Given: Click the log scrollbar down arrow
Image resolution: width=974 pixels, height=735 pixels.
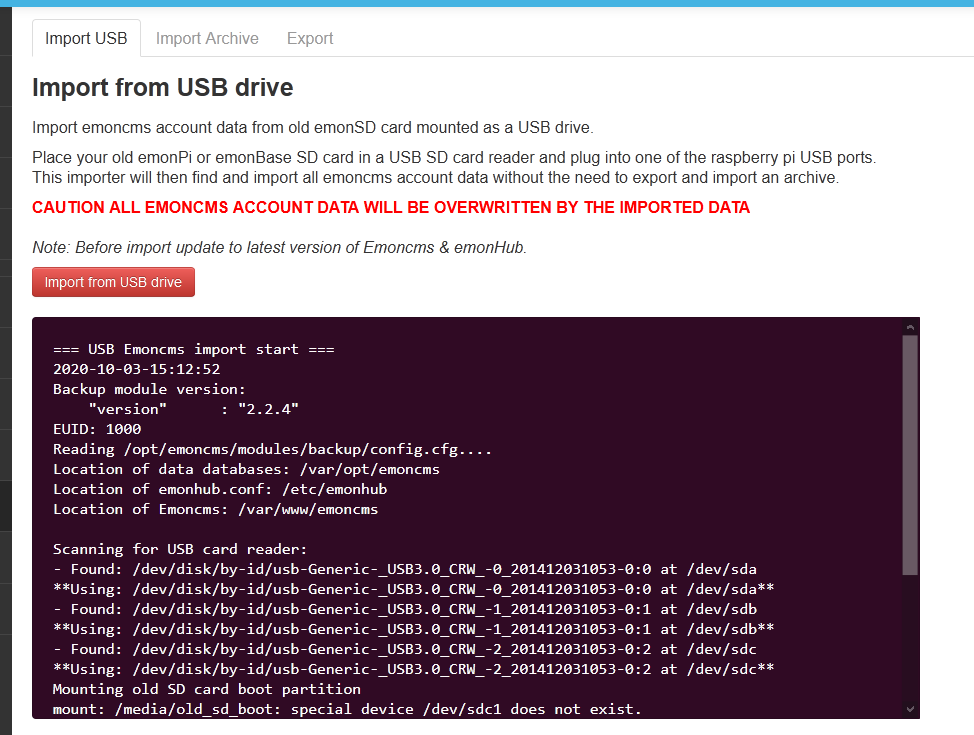Looking at the screenshot, I should coord(910,709).
